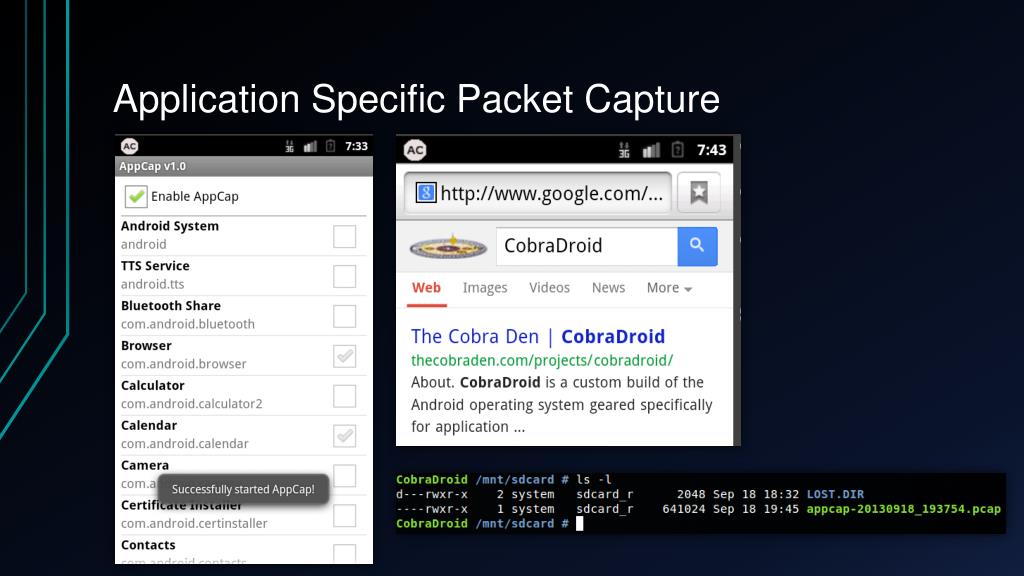Screen dimensions: 1024x576
Task: Check the Camera checkbox
Action: point(344,475)
